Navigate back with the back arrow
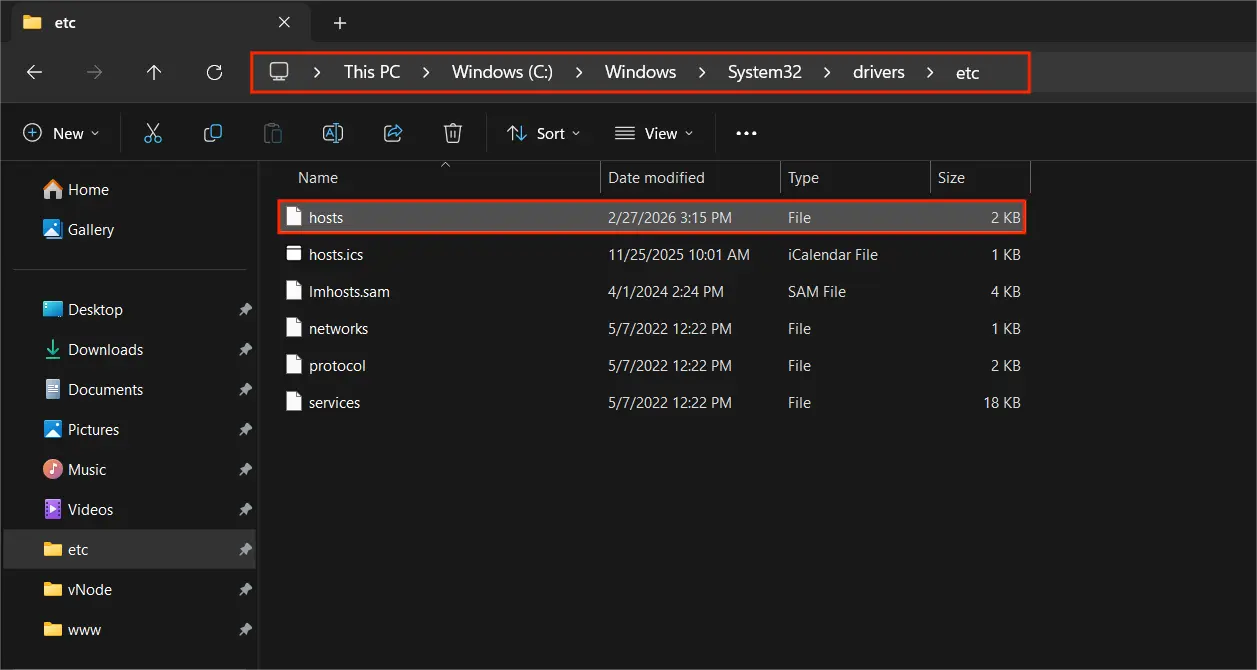 [x=34, y=72]
